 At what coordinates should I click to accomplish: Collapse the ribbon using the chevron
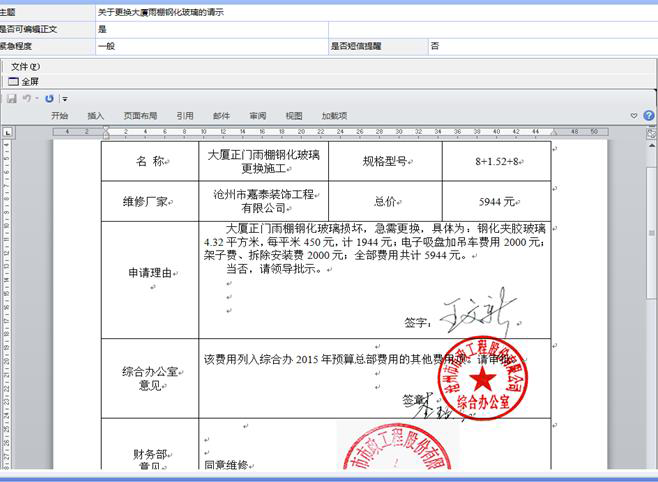(x=635, y=116)
